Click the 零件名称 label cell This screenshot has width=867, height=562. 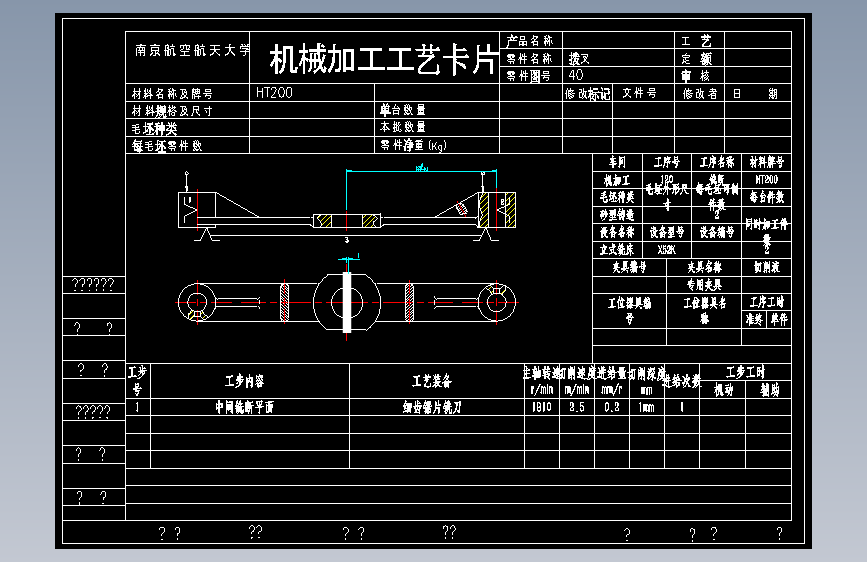tap(530, 58)
